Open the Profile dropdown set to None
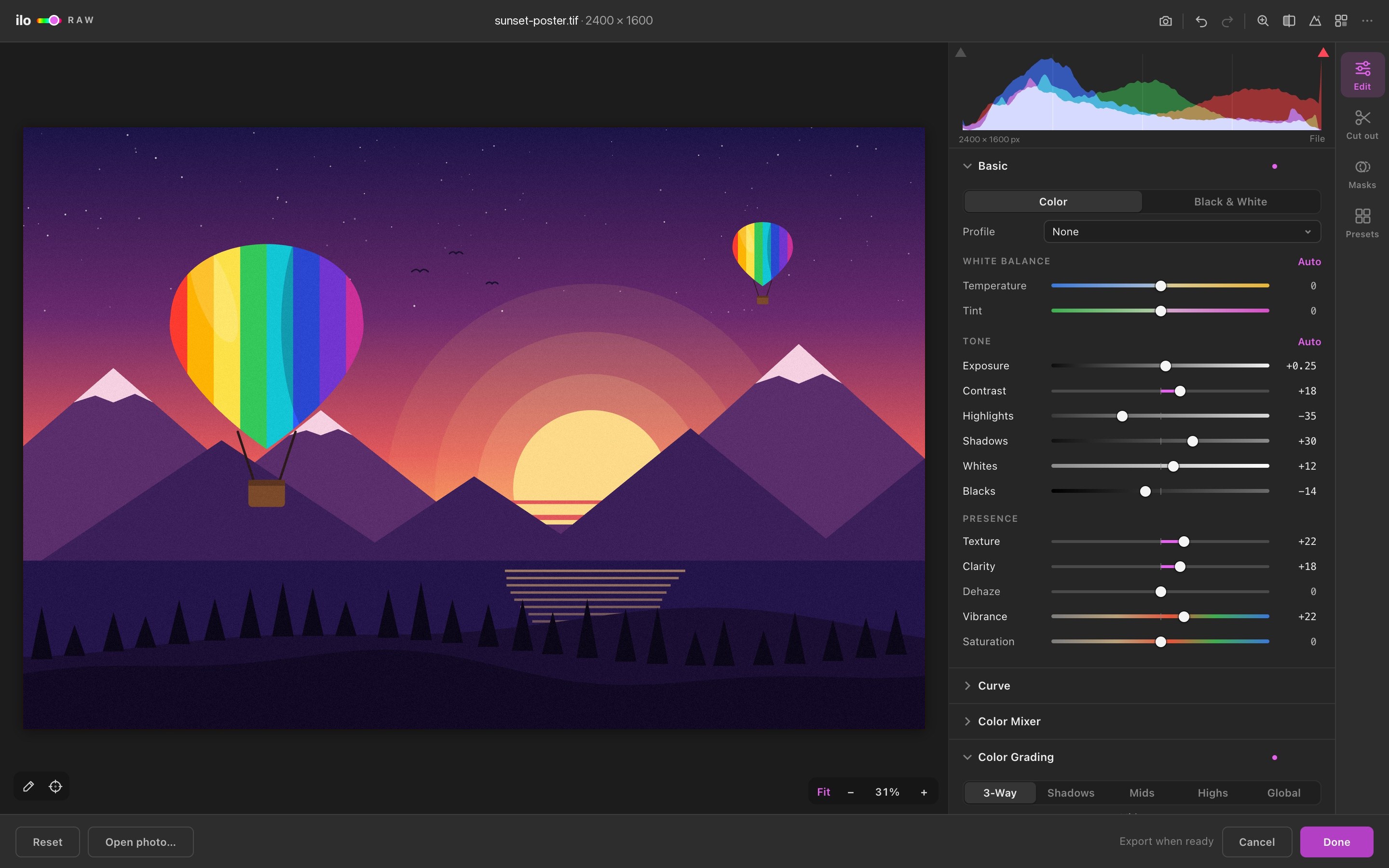 (1182, 232)
